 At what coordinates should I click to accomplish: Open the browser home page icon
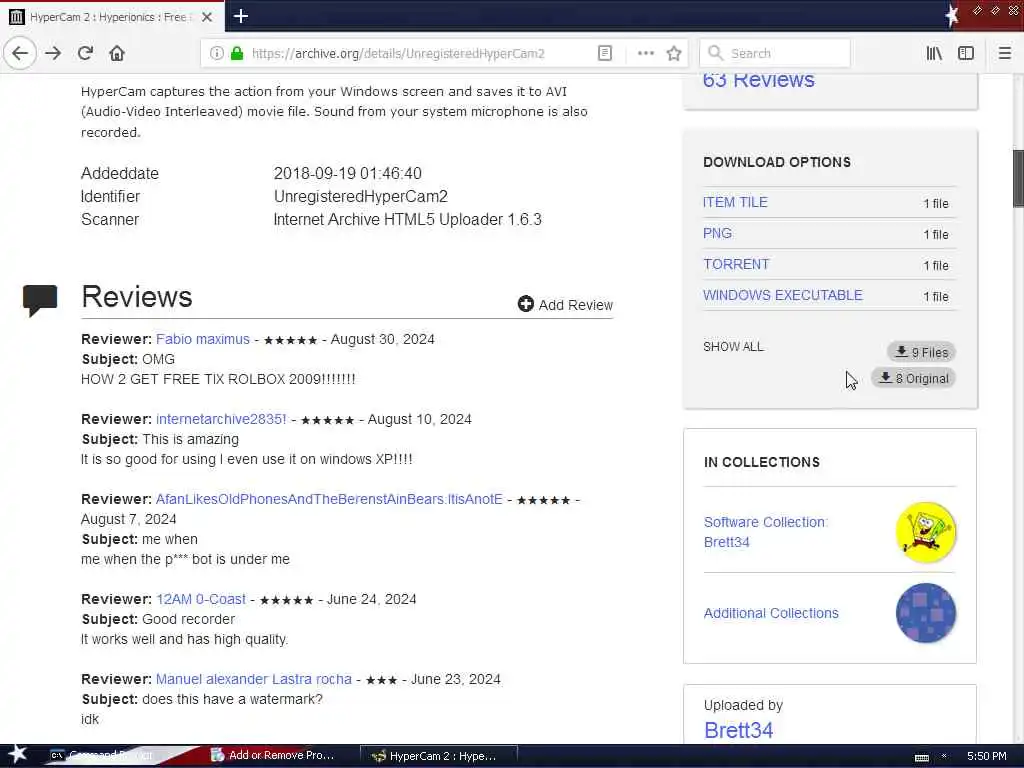click(117, 54)
